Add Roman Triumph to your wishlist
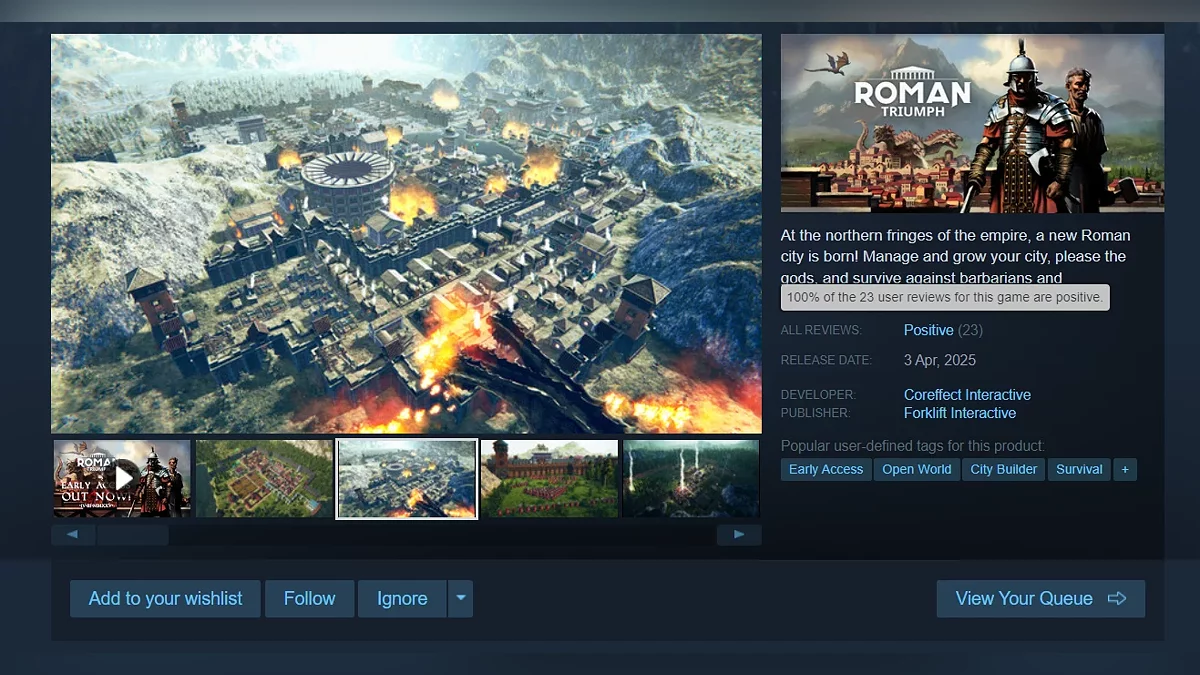The image size is (1200, 675). pyautogui.click(x=165, y=598)
